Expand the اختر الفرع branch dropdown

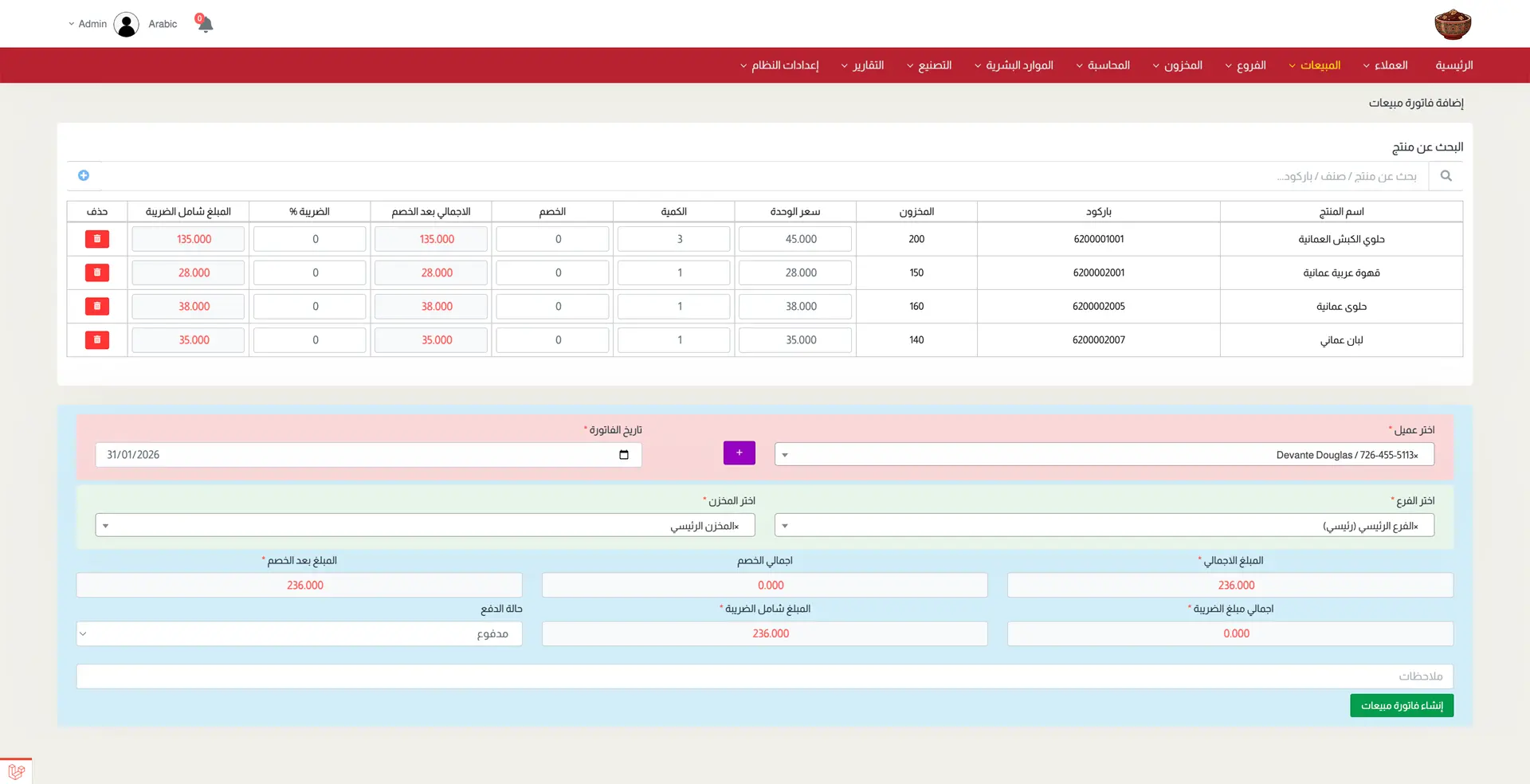1104,526
